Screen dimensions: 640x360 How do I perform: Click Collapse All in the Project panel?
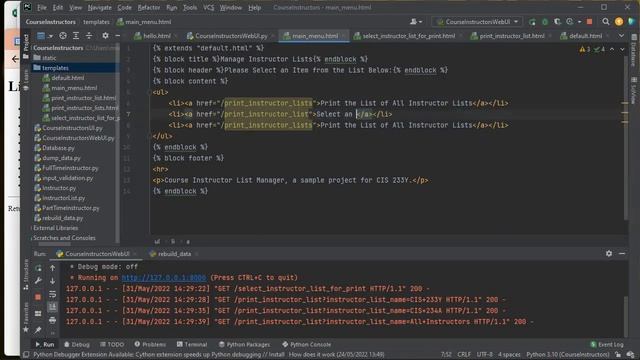(x=89, y=36)
